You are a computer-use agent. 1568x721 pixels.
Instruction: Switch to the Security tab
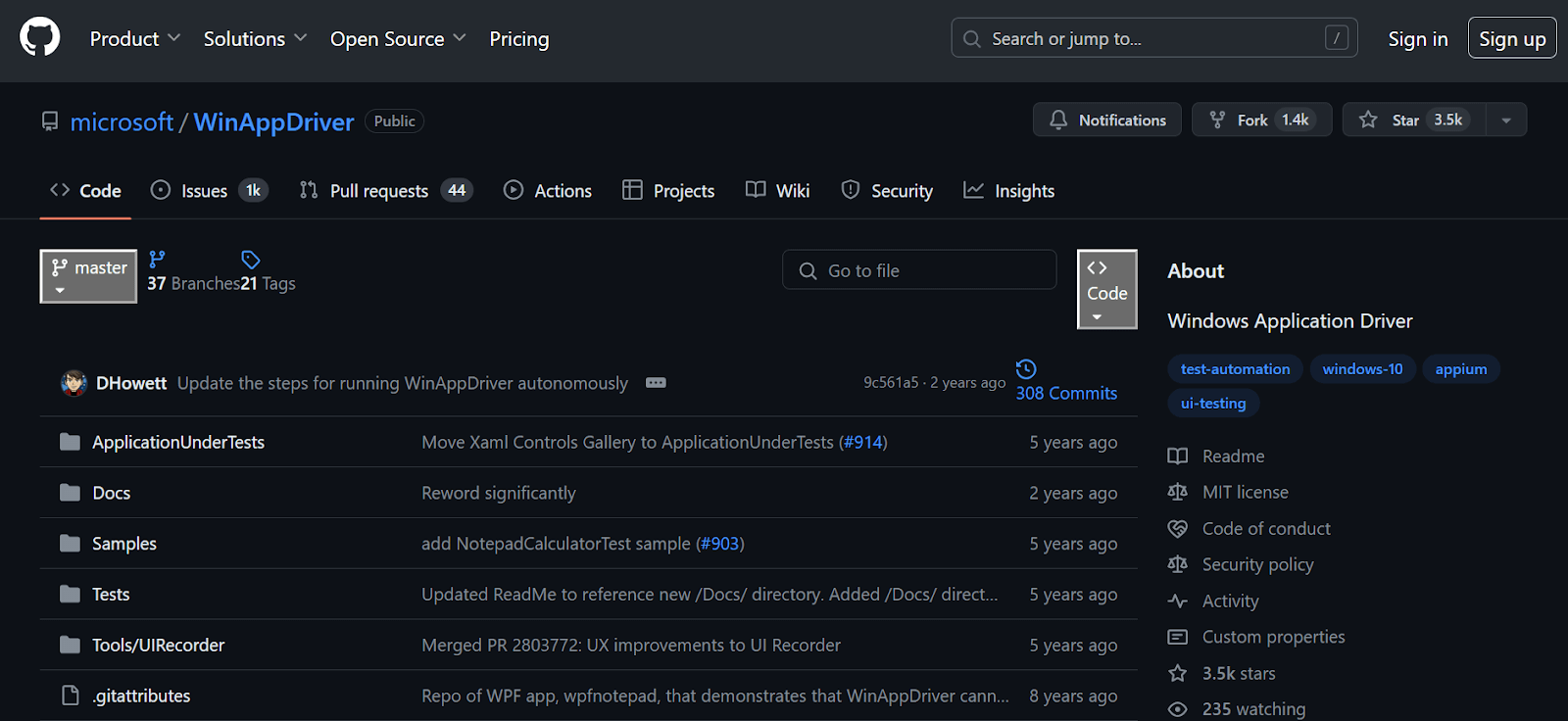coord(888,191)
